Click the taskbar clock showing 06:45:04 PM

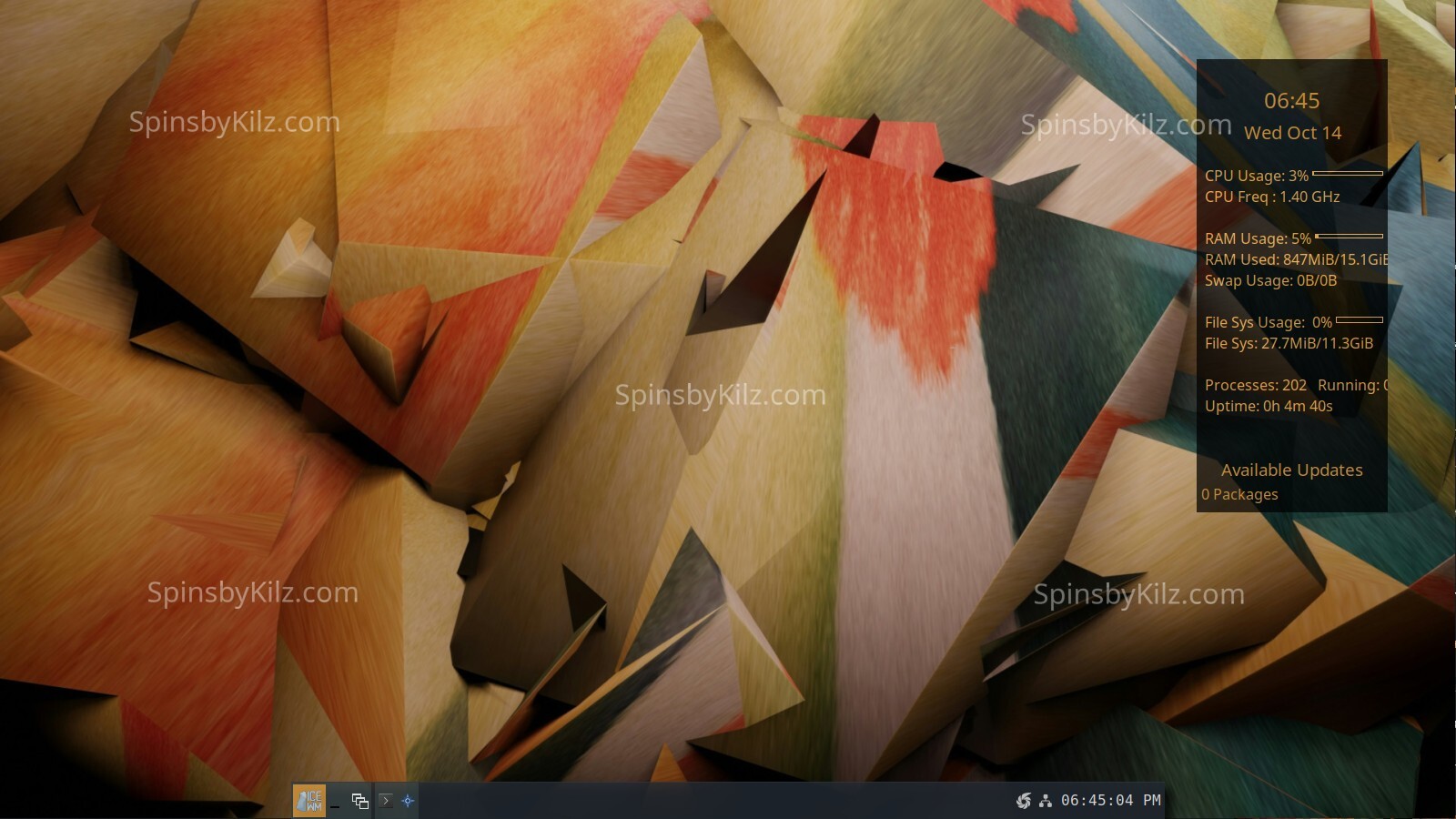(1110, 801)
